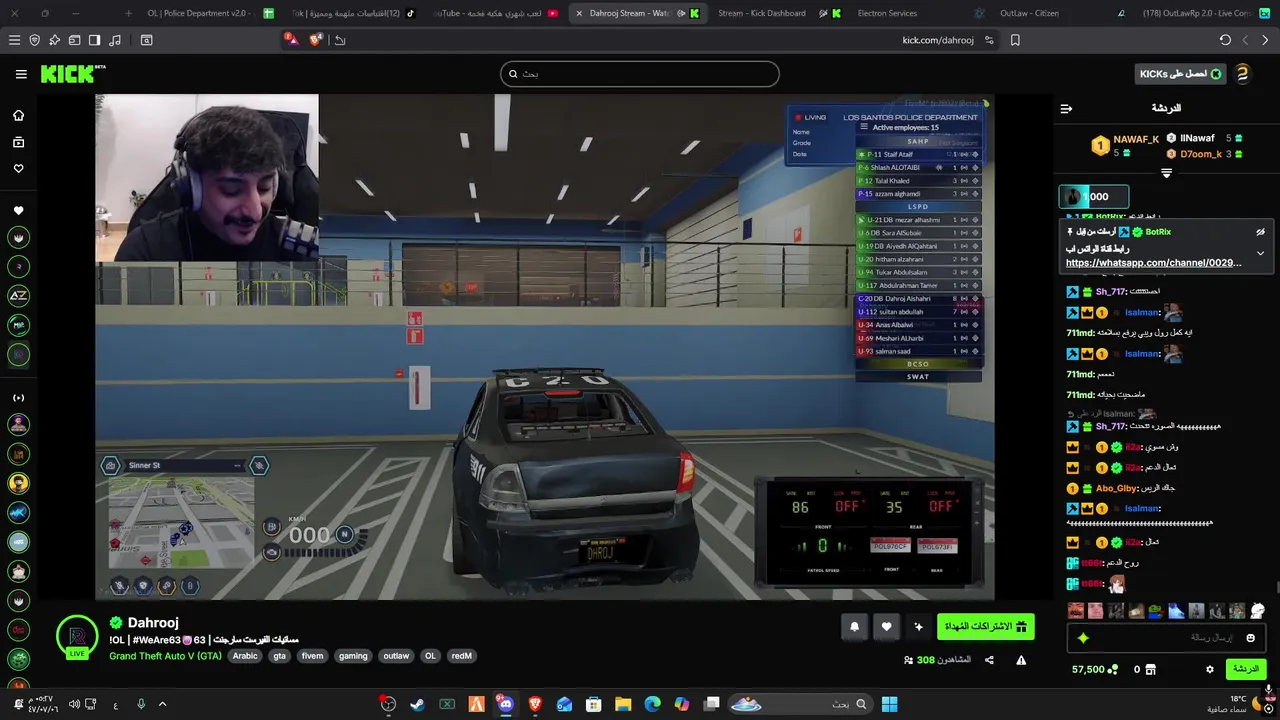Open the Browse icon in the left sidebar
Screen dimensions: 1280x720
pyautogui.click(x=18, y=143)
